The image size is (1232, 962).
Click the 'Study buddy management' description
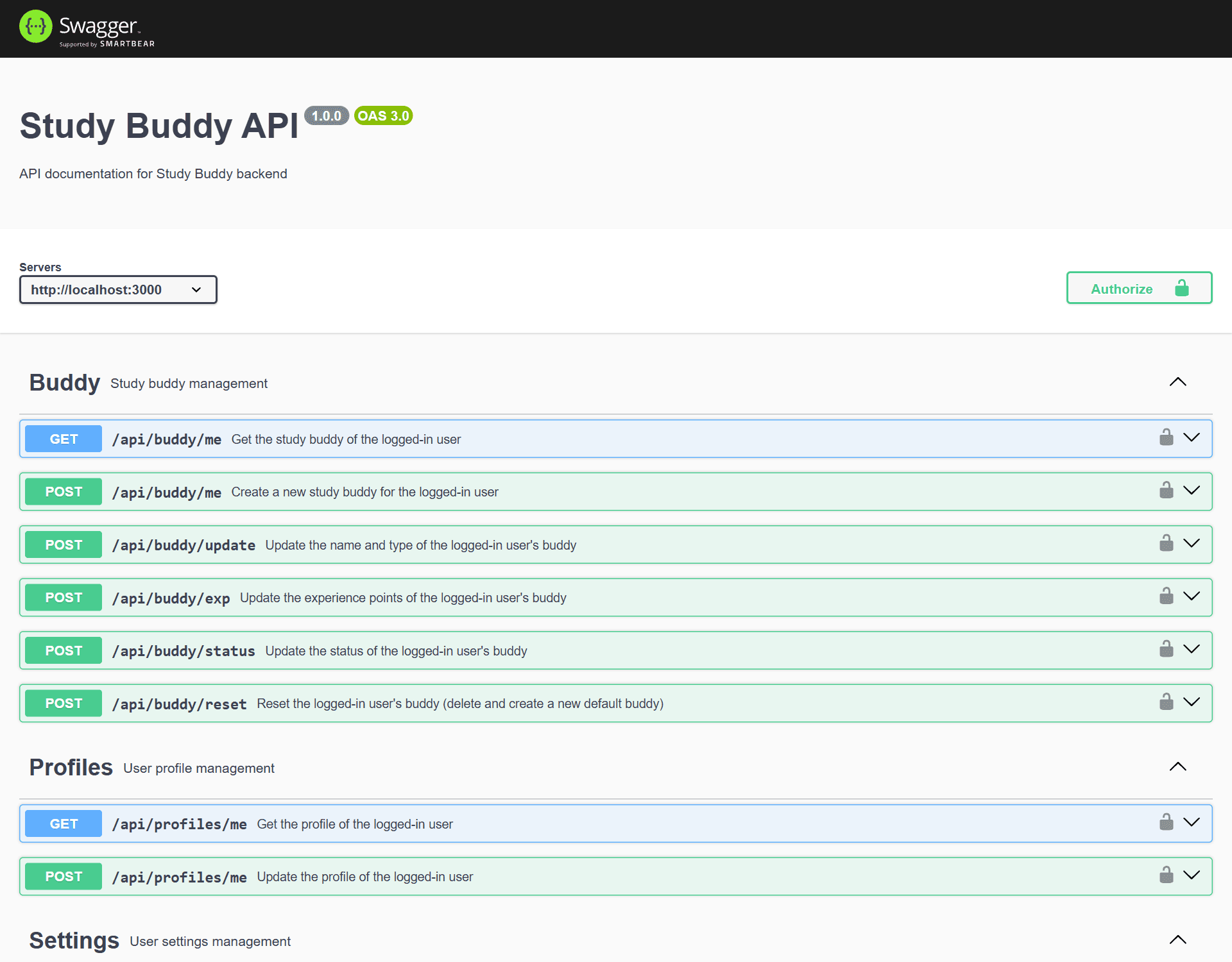189,384
